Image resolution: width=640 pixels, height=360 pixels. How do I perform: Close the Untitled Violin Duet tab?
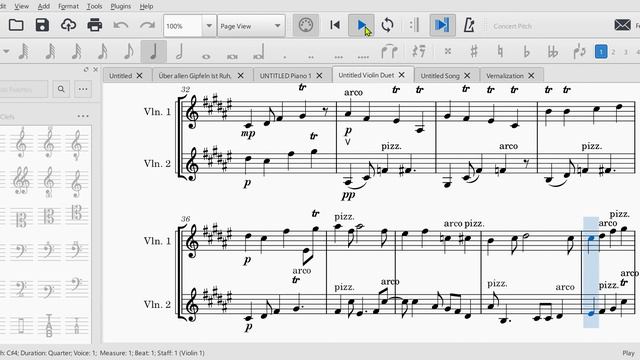click(402, 75)
